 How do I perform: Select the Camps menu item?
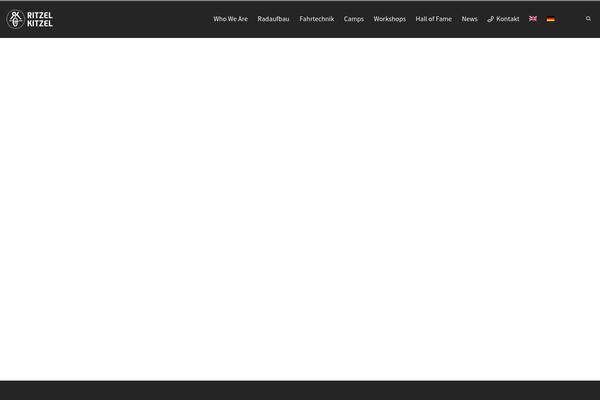click(354, 19)
